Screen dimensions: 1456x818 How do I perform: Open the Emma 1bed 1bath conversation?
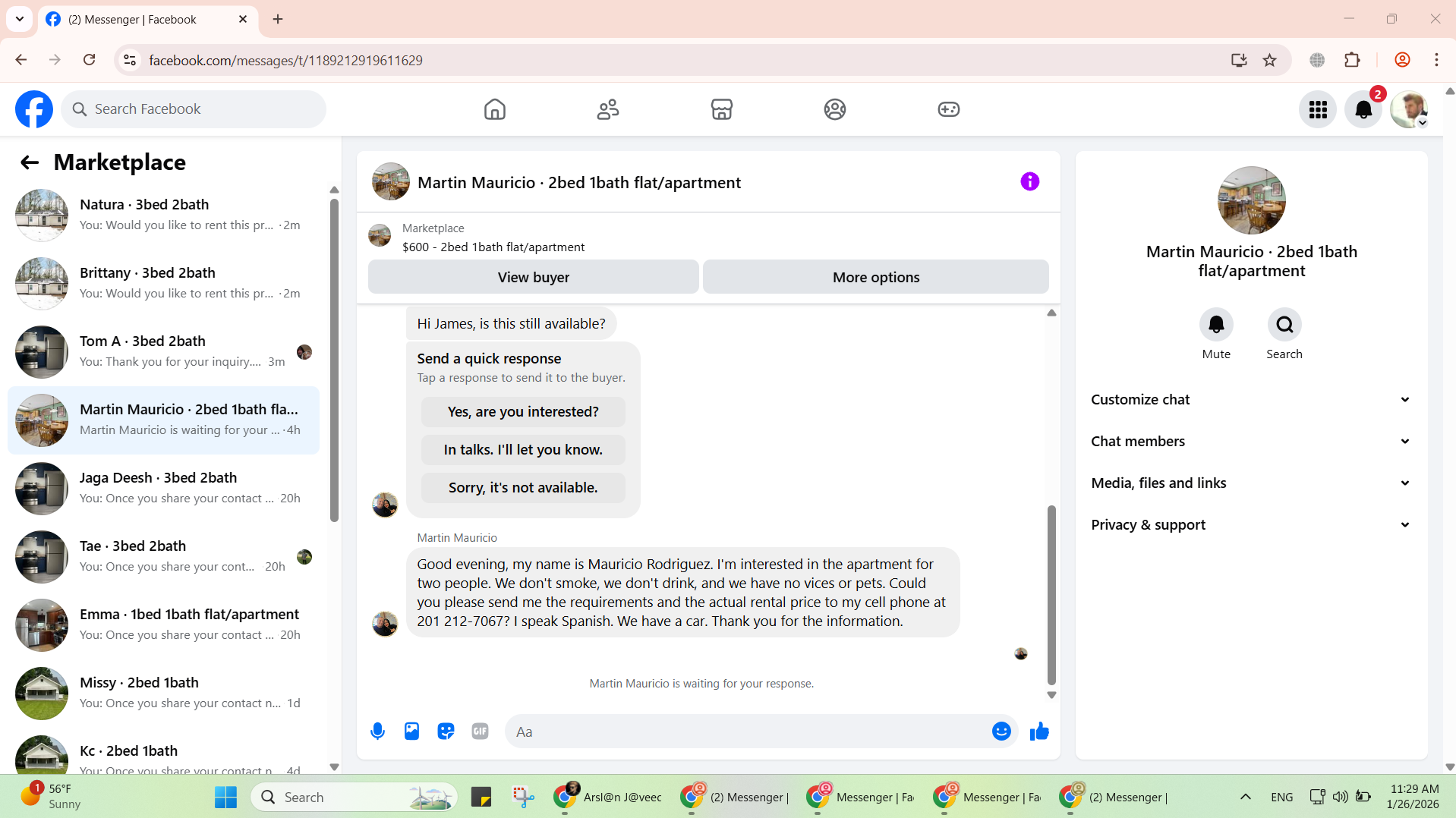click(x=163, y=625)
